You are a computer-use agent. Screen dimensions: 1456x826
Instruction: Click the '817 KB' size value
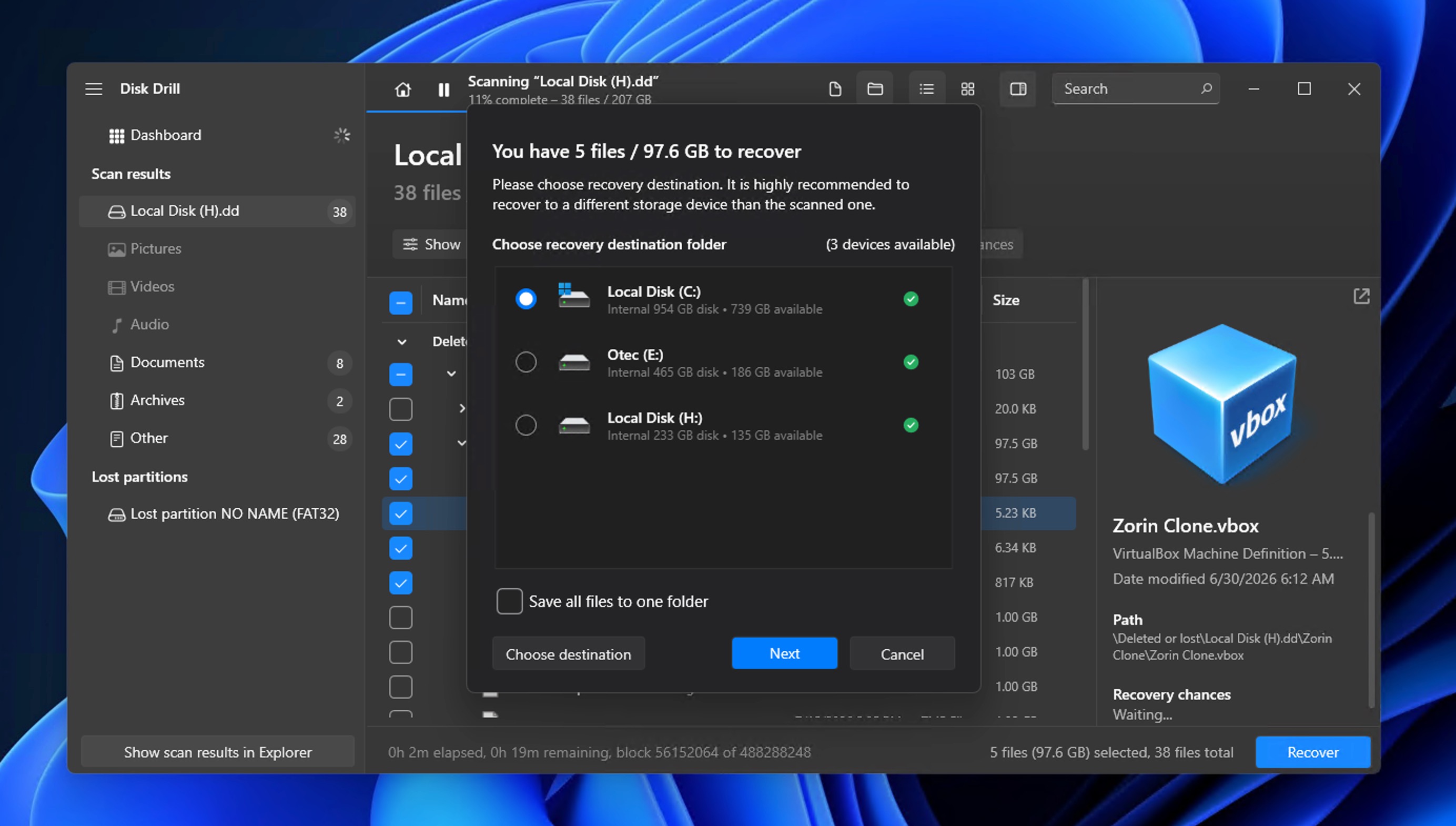[1014, 582]
